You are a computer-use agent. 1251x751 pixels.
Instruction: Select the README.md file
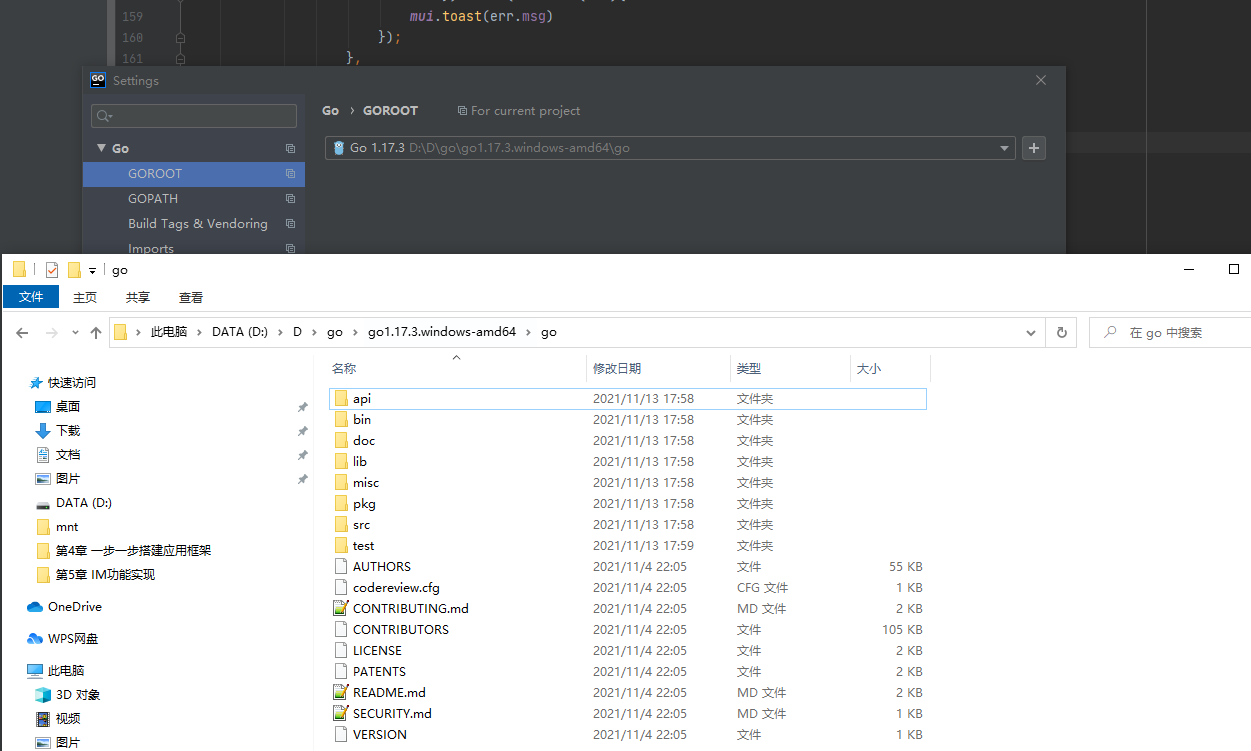click(389, 693)
